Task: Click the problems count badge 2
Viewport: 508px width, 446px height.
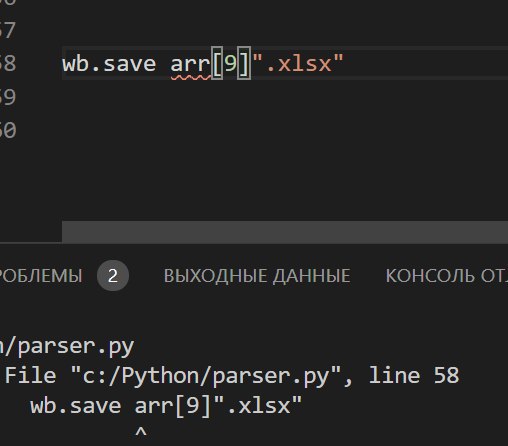Action: click(x=113, y=276)
